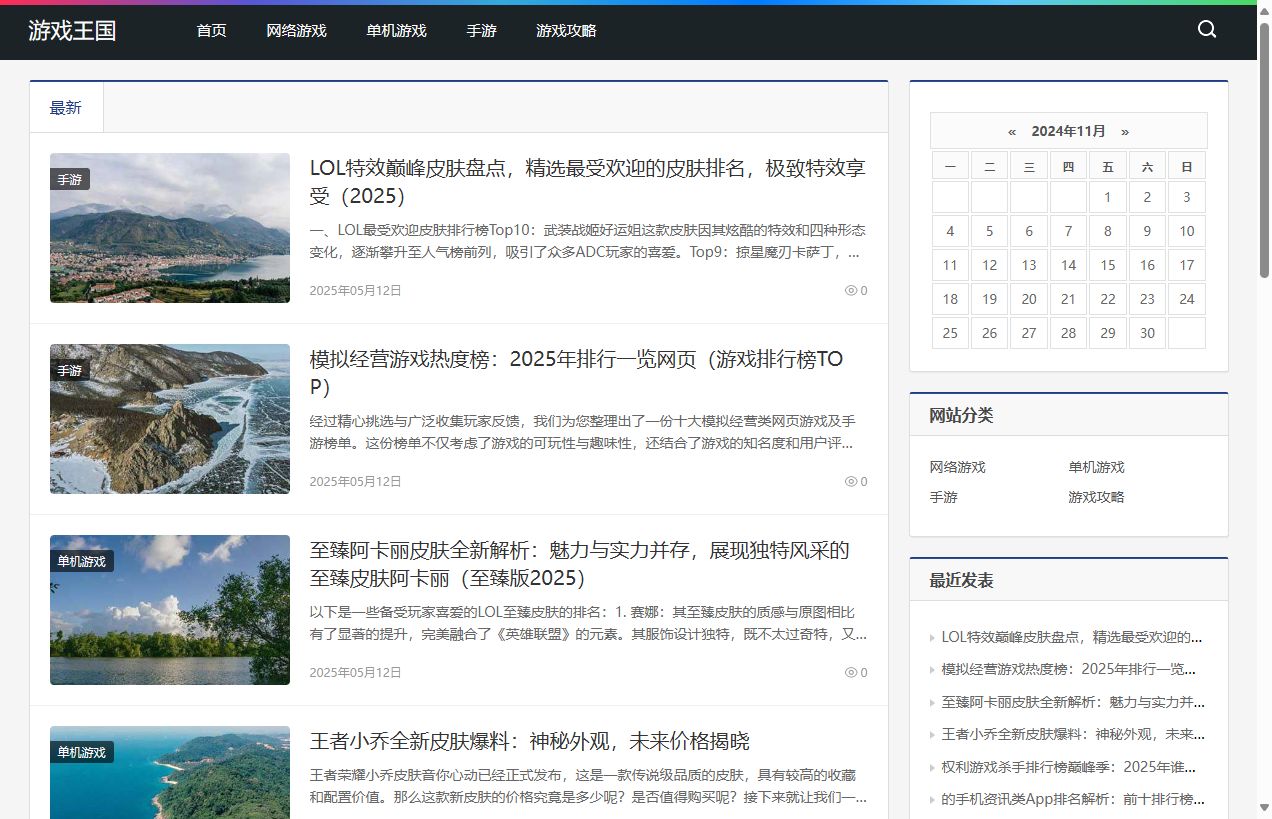Click the 单机游戏 badge on 王者小乔 article

tap(82, 752)
